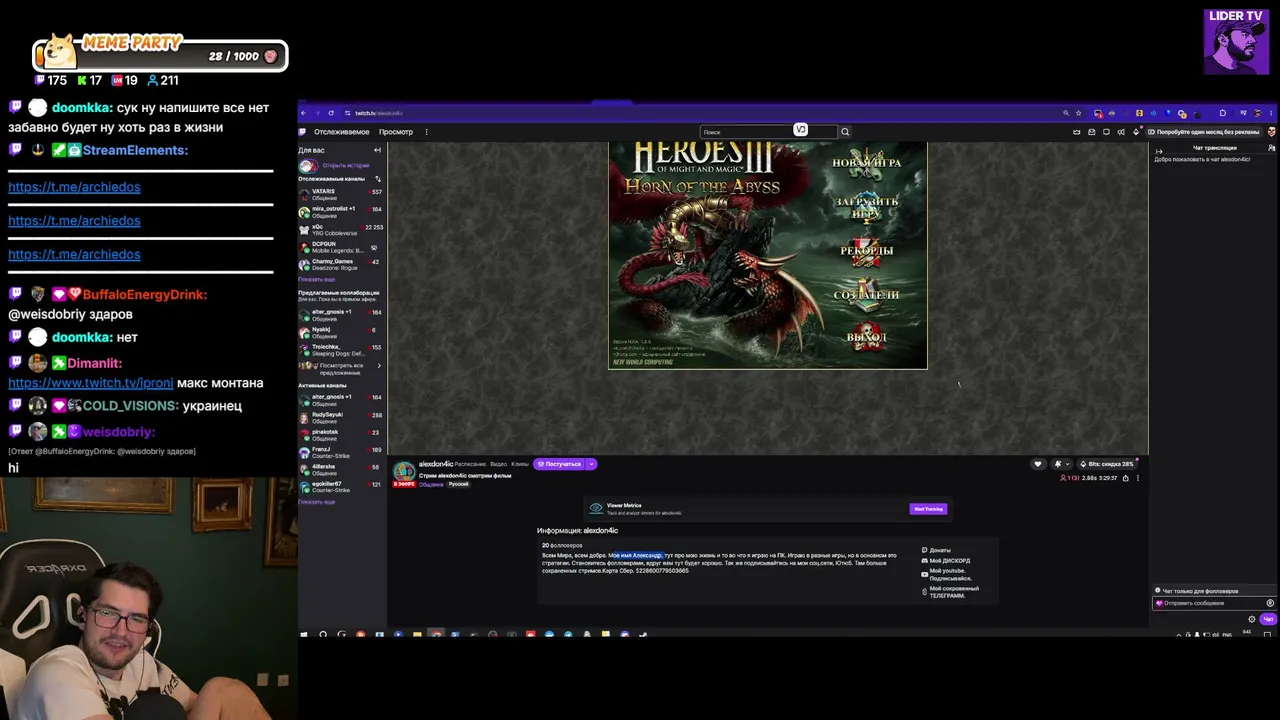1280x720 pixels.
Task: Open the pinakotek active channel
Action: coord(340,434)
